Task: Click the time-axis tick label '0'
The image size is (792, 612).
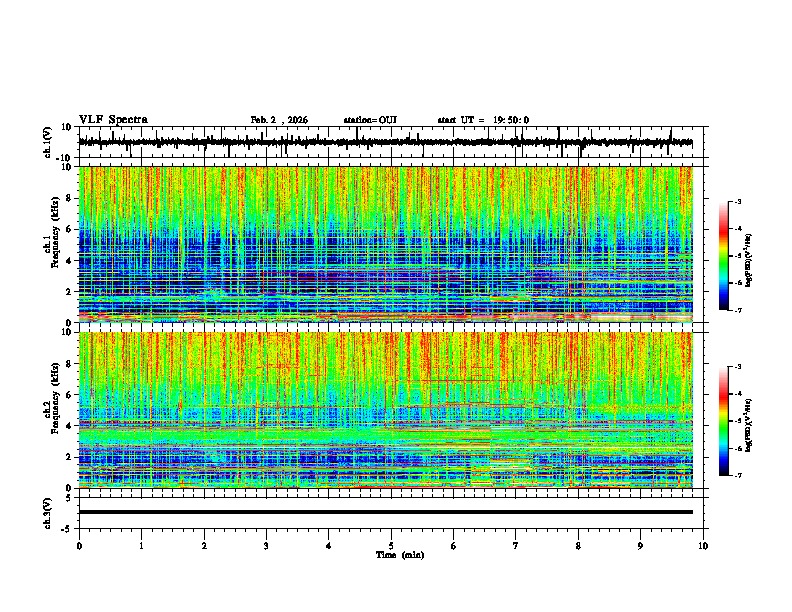Action: [x=79, y=546]
